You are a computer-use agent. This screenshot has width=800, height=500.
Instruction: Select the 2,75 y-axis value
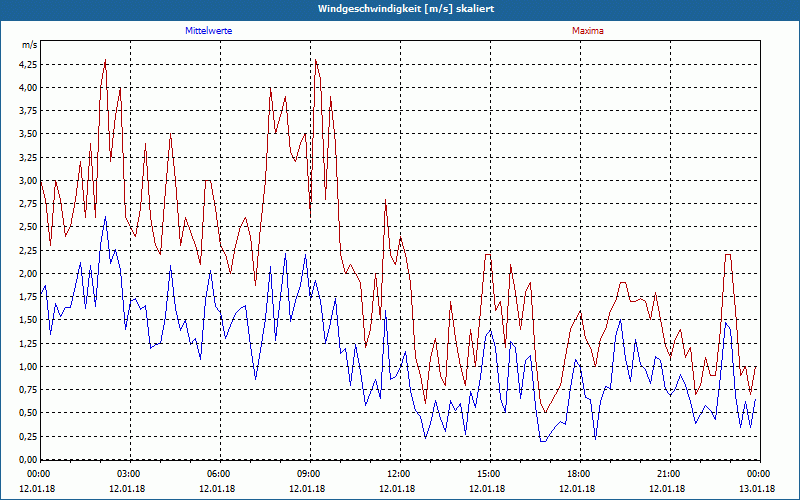pyautogui.click(x=28, y=204)
